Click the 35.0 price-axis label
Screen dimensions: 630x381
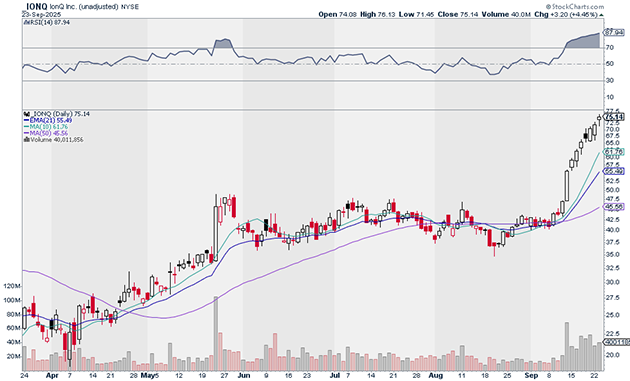point(612,254)
